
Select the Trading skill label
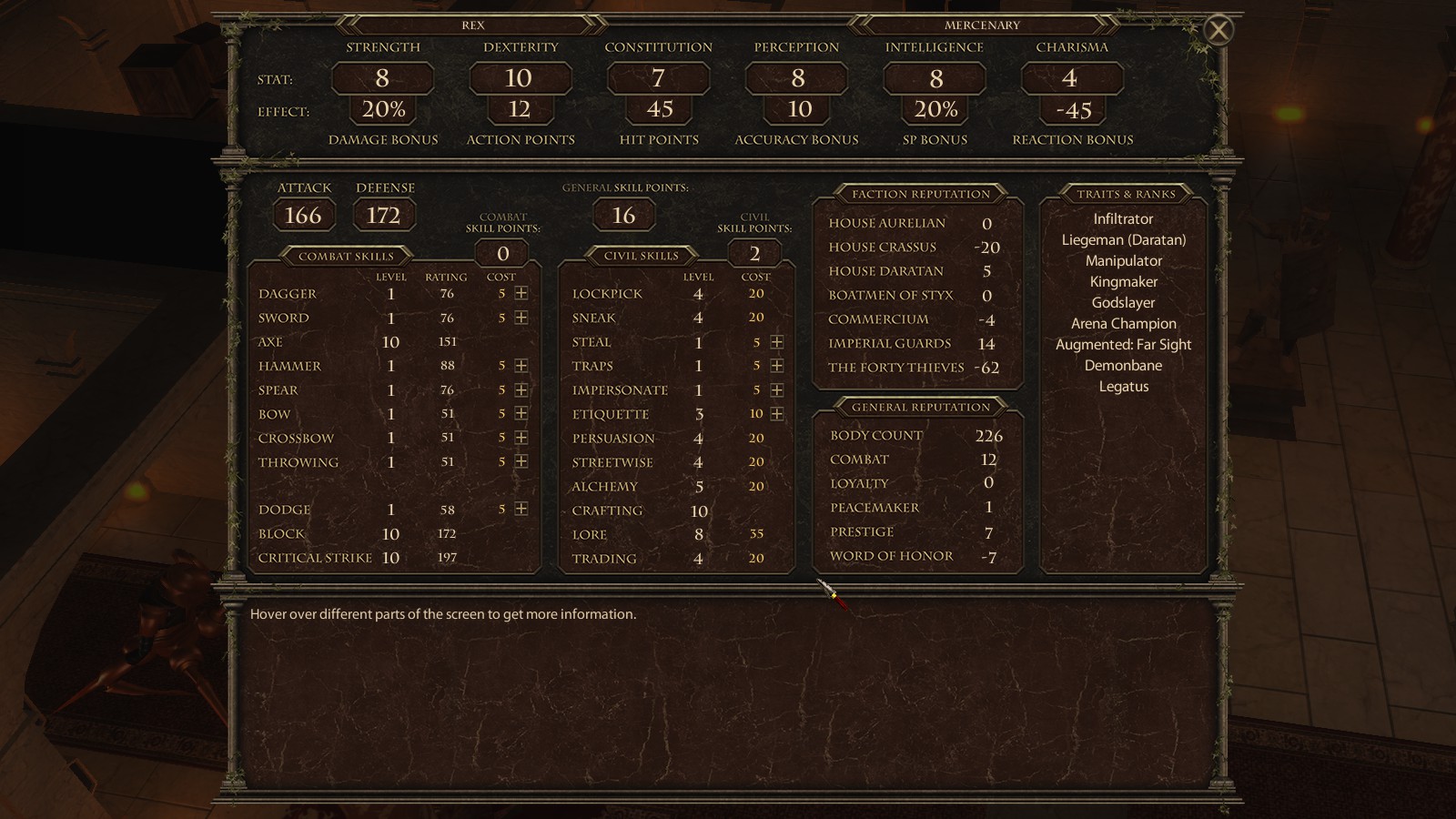[604, 559]
